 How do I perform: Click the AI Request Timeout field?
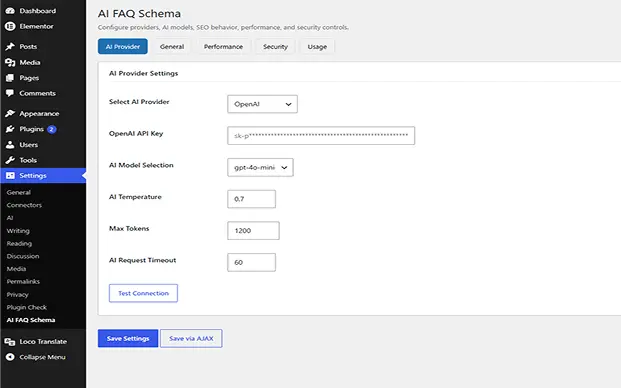pos(251,262)
